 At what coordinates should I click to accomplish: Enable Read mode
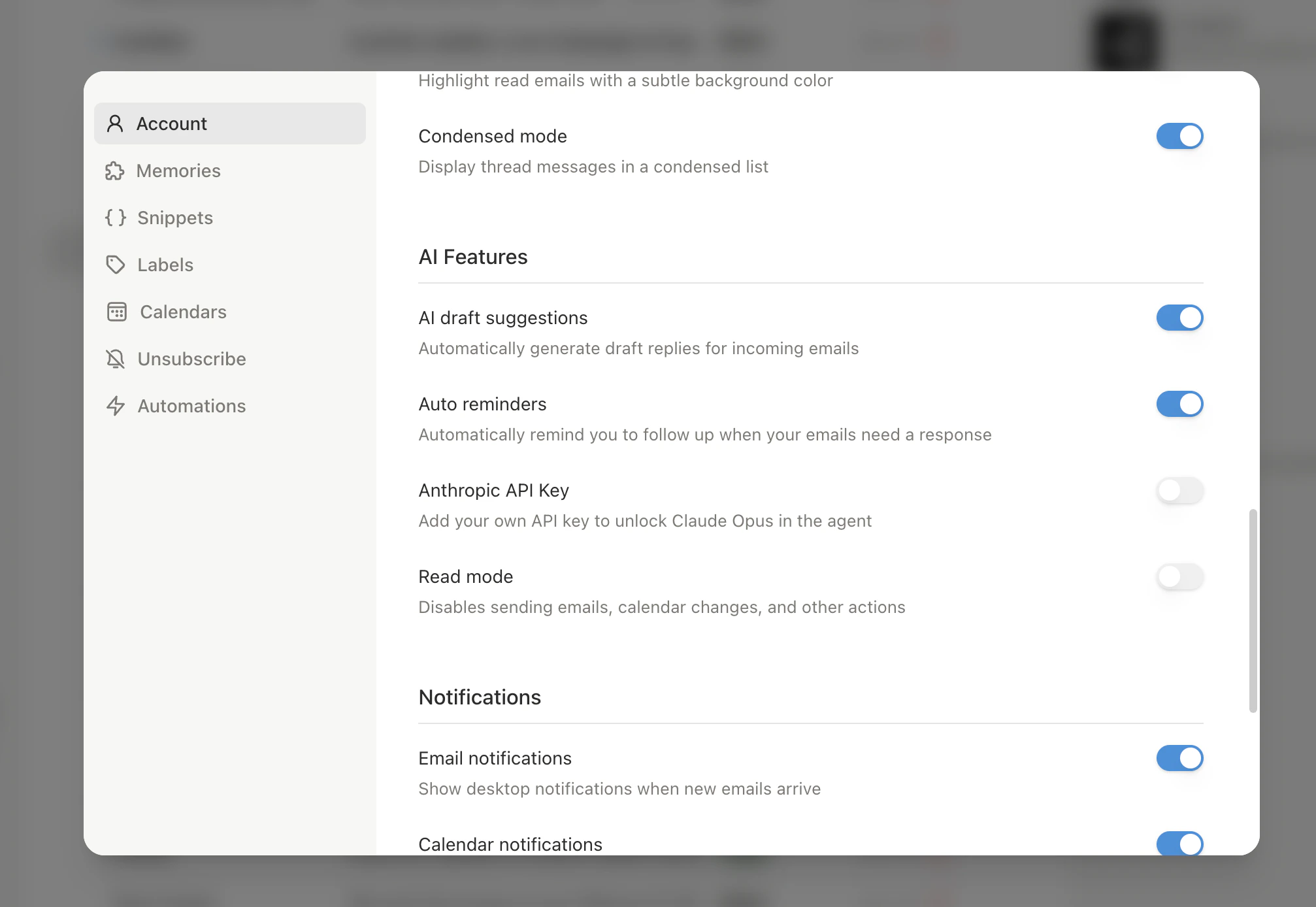[x=1179, y=577]
